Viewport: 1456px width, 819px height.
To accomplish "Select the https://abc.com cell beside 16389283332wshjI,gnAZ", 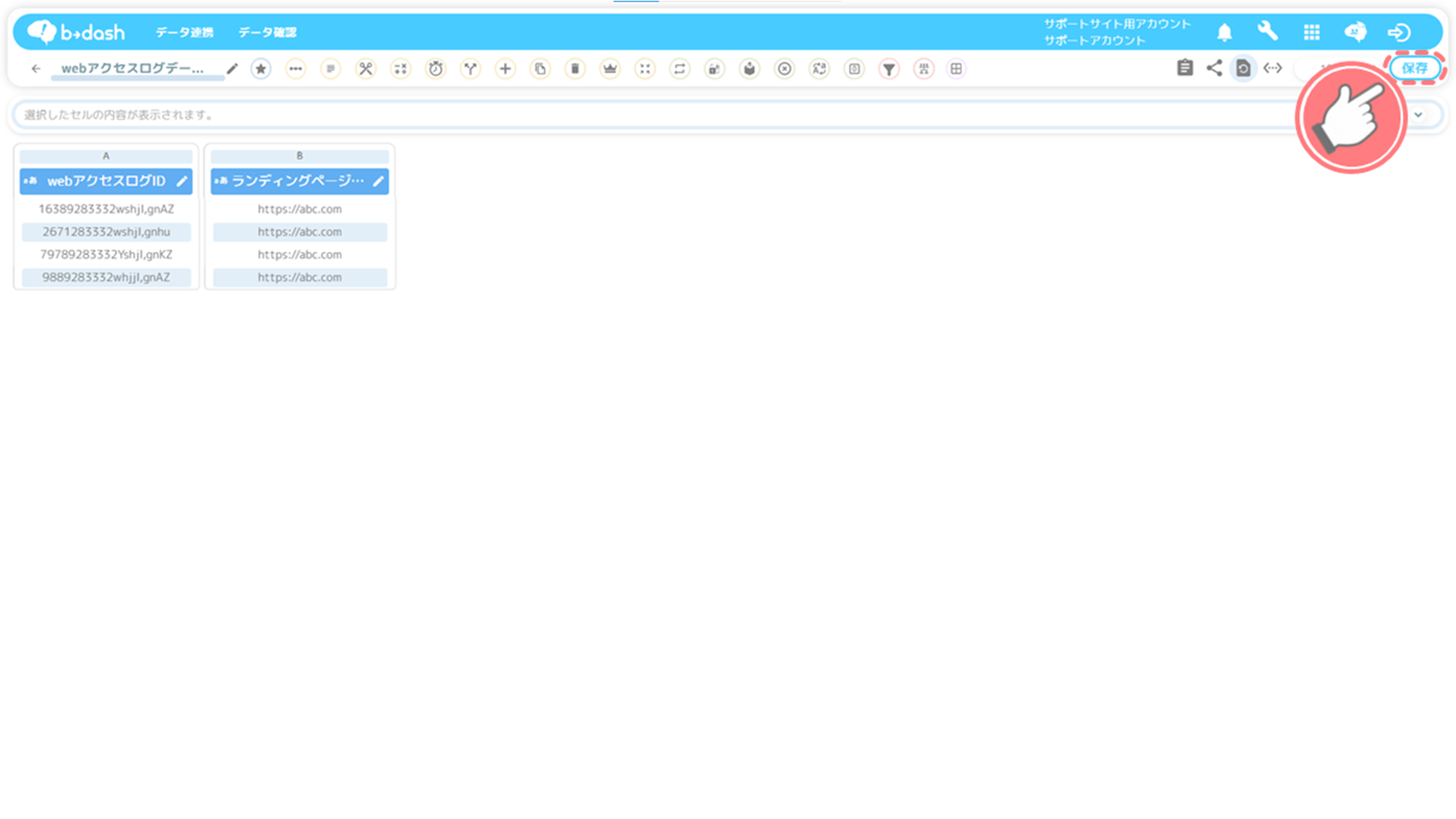I will tap(300, 209).
